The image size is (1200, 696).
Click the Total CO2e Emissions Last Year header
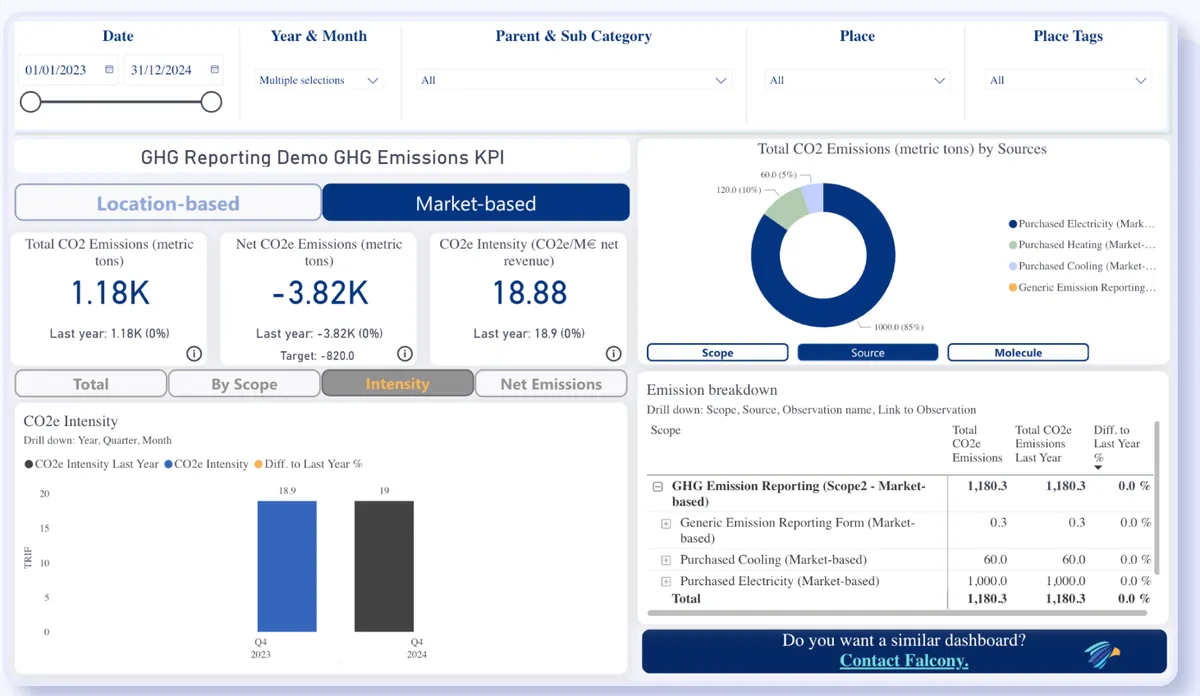[1043, 444]
